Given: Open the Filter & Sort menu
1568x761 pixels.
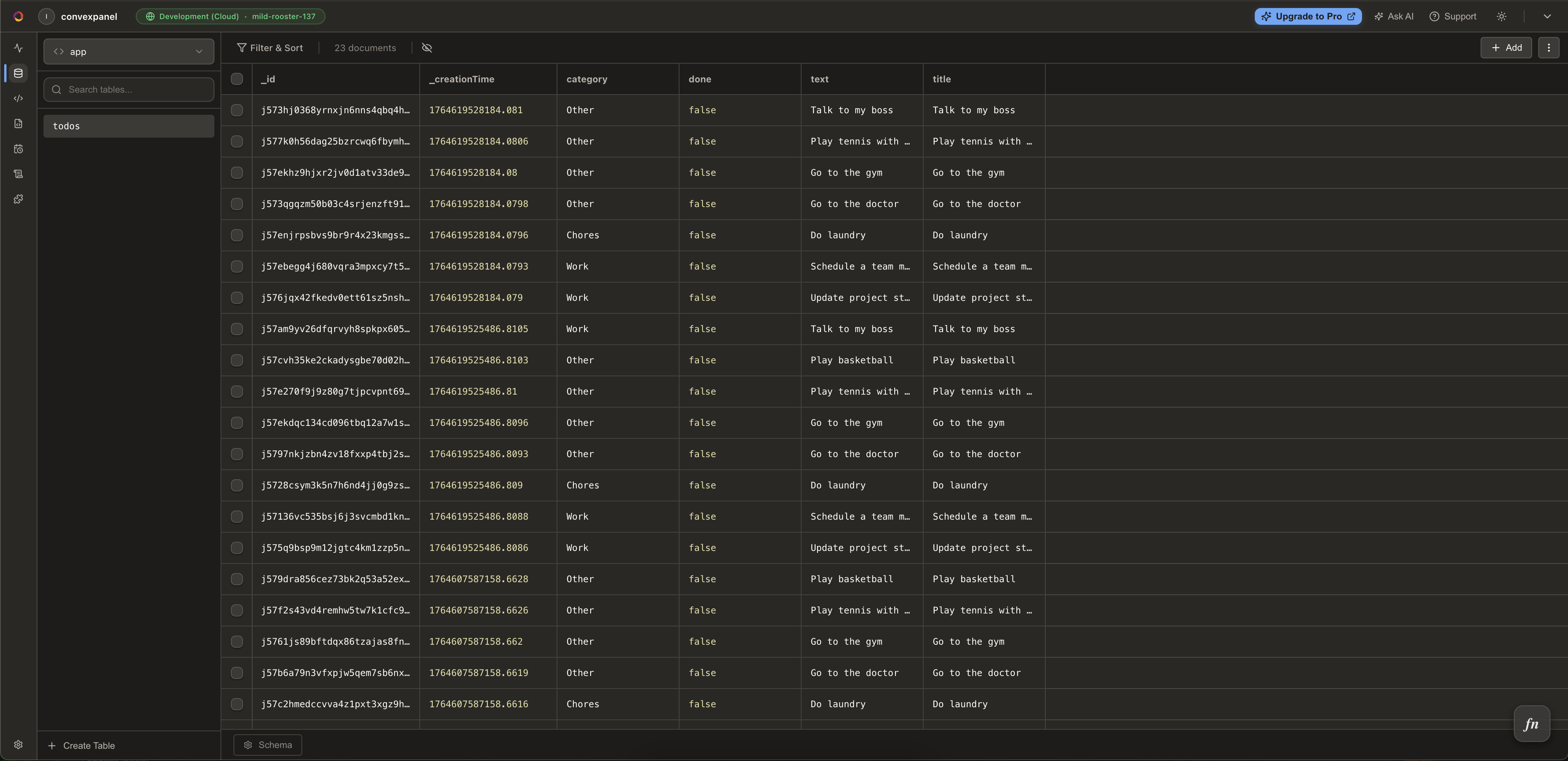Looking at the screenshot, I should 270,47.
